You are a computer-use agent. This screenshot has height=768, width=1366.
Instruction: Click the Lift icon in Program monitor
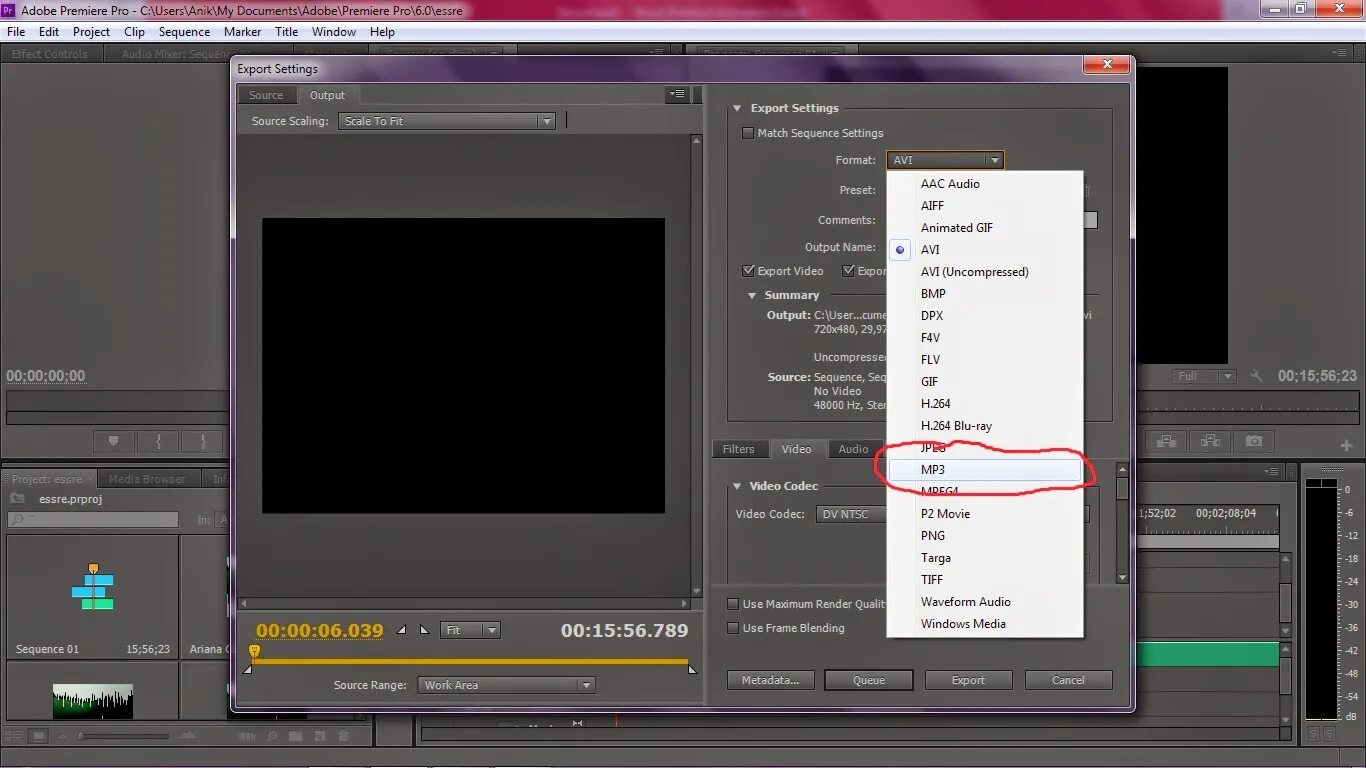click(1166, 441)
